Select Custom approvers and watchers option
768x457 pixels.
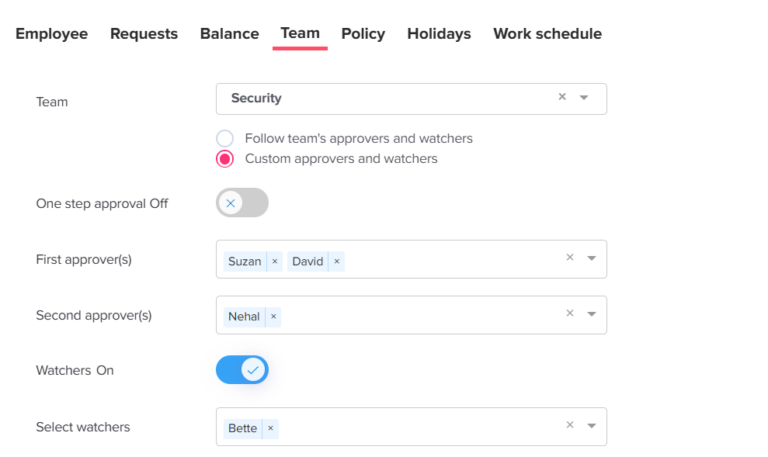click(225, 158)
